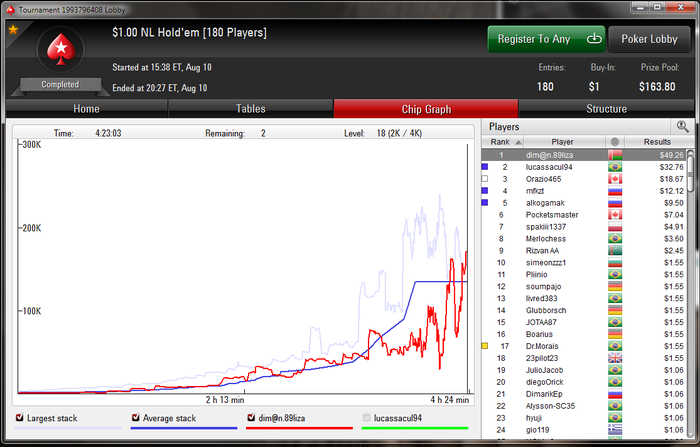Click the Bulgarian flag beside simeonzzz1

pyautogui.click(x=615, y=263)
